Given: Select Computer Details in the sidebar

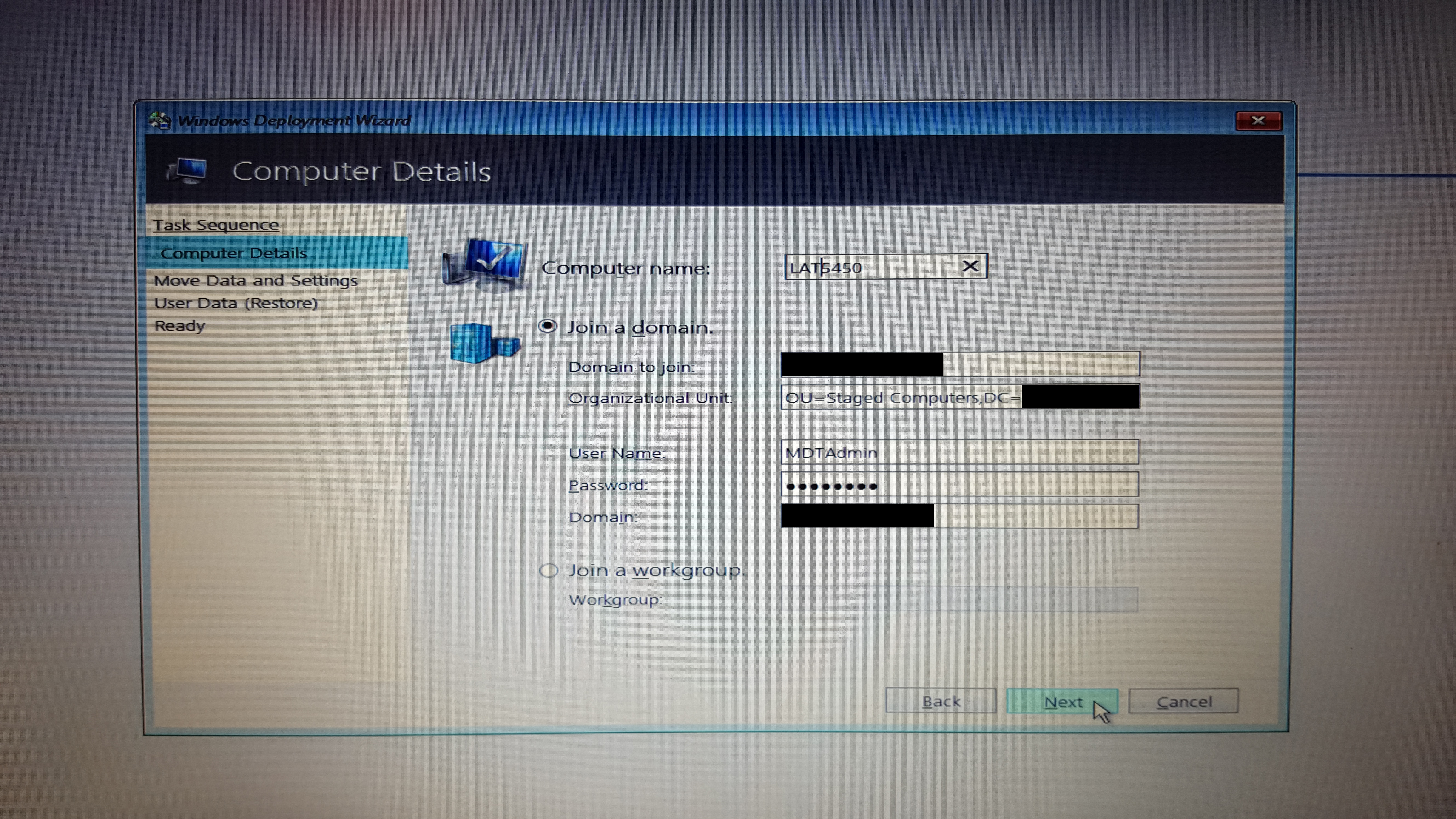Looking at the screenshot, I should click(234, 253).
